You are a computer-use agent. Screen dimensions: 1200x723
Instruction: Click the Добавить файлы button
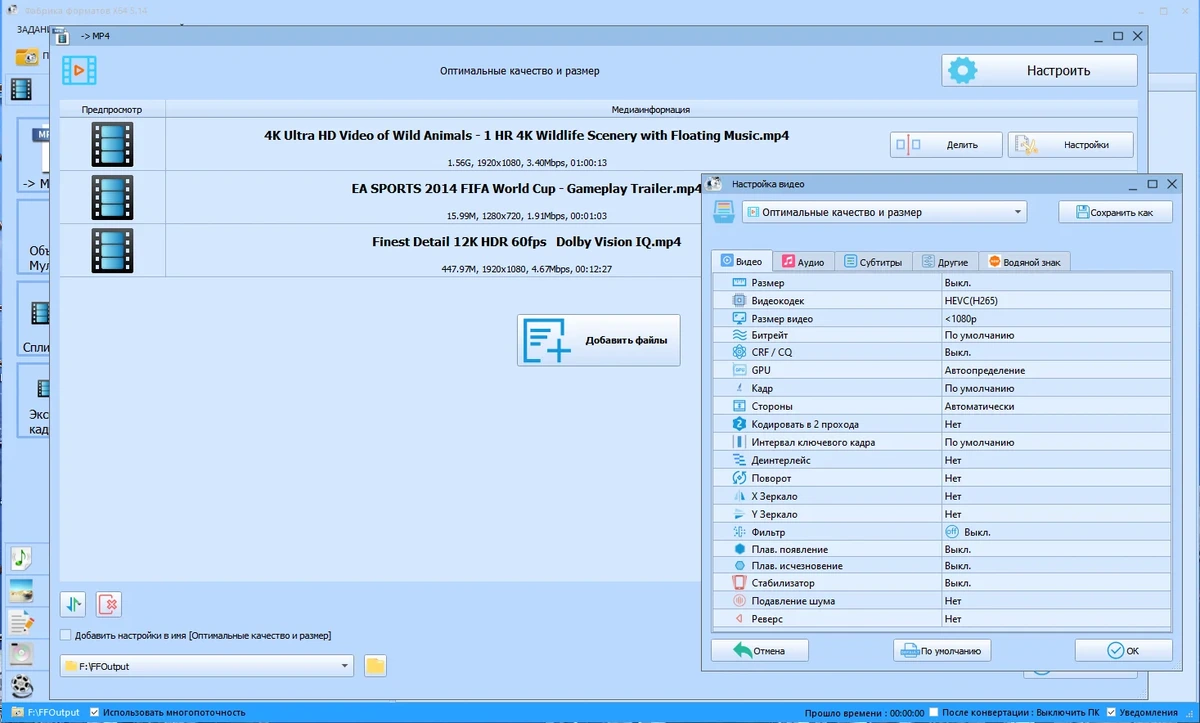pyautogui.click(x=598, y=340)
